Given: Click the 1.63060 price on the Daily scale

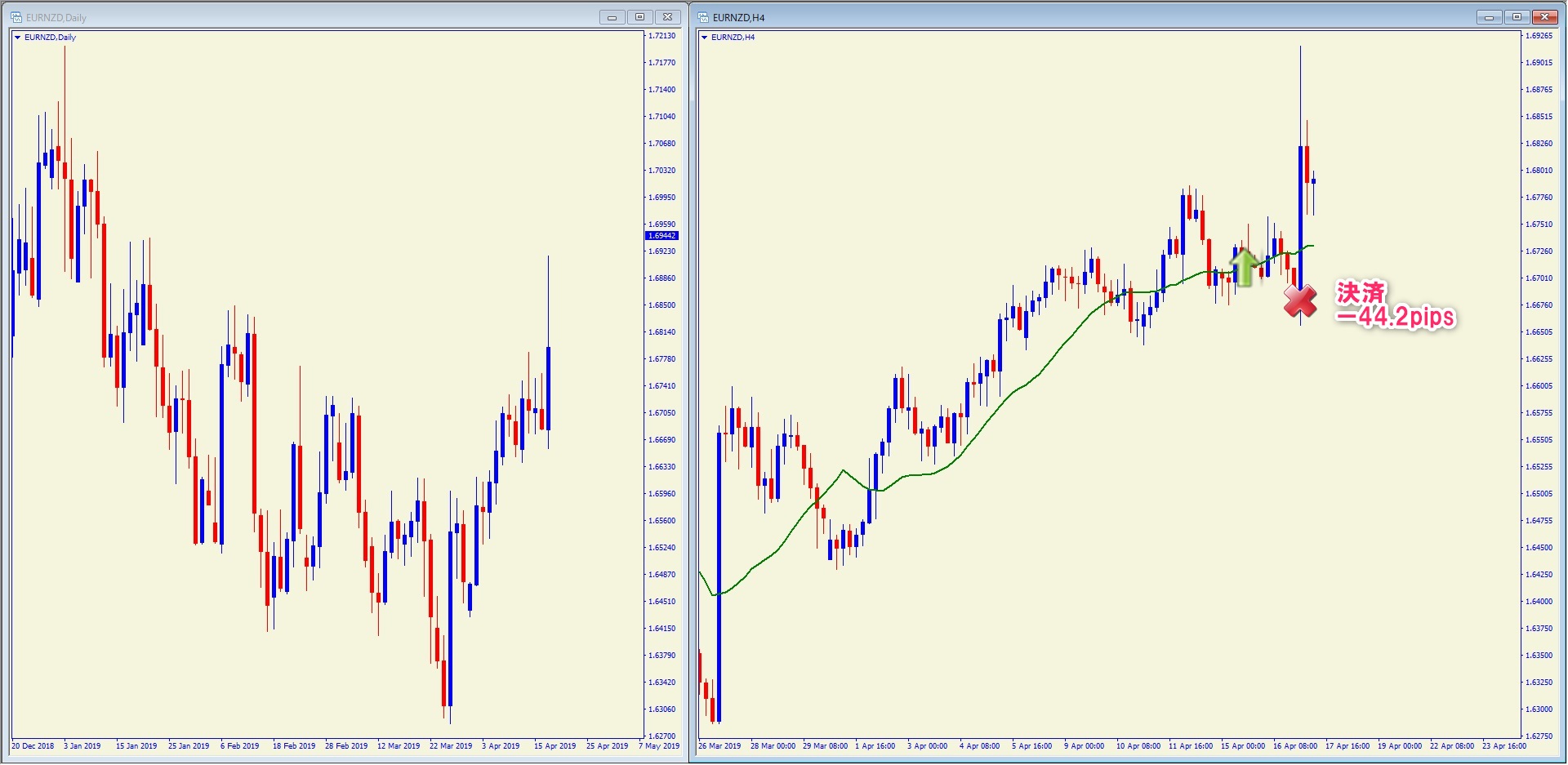Looking at the screenshot, I should [662, 709].
